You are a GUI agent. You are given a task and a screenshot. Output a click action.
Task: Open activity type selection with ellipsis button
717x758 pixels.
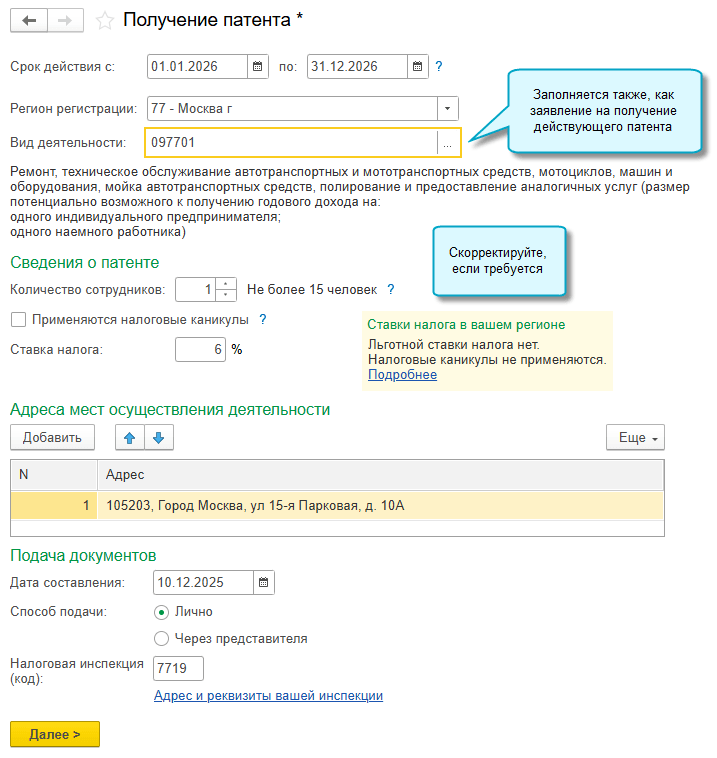pos(447,143)
